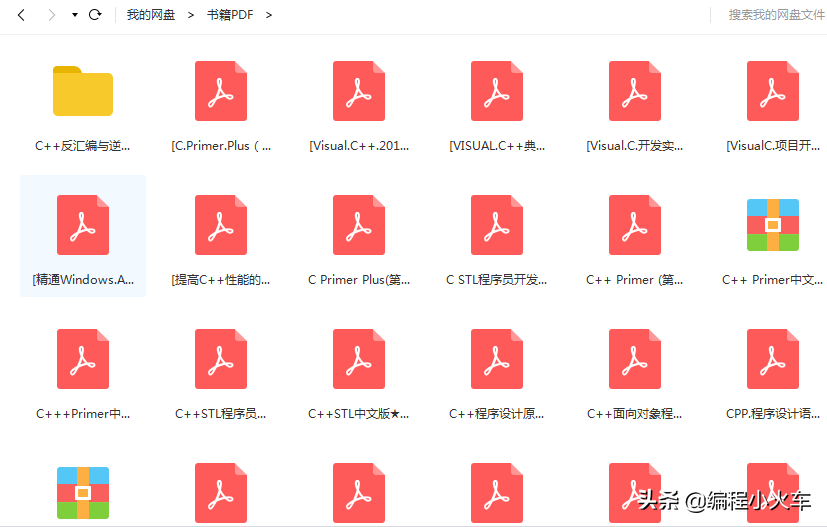The height and width of the screenshot is (527, 827).
Task: Click file name [VISUAL.C++典...
Action: coord(497,146)
